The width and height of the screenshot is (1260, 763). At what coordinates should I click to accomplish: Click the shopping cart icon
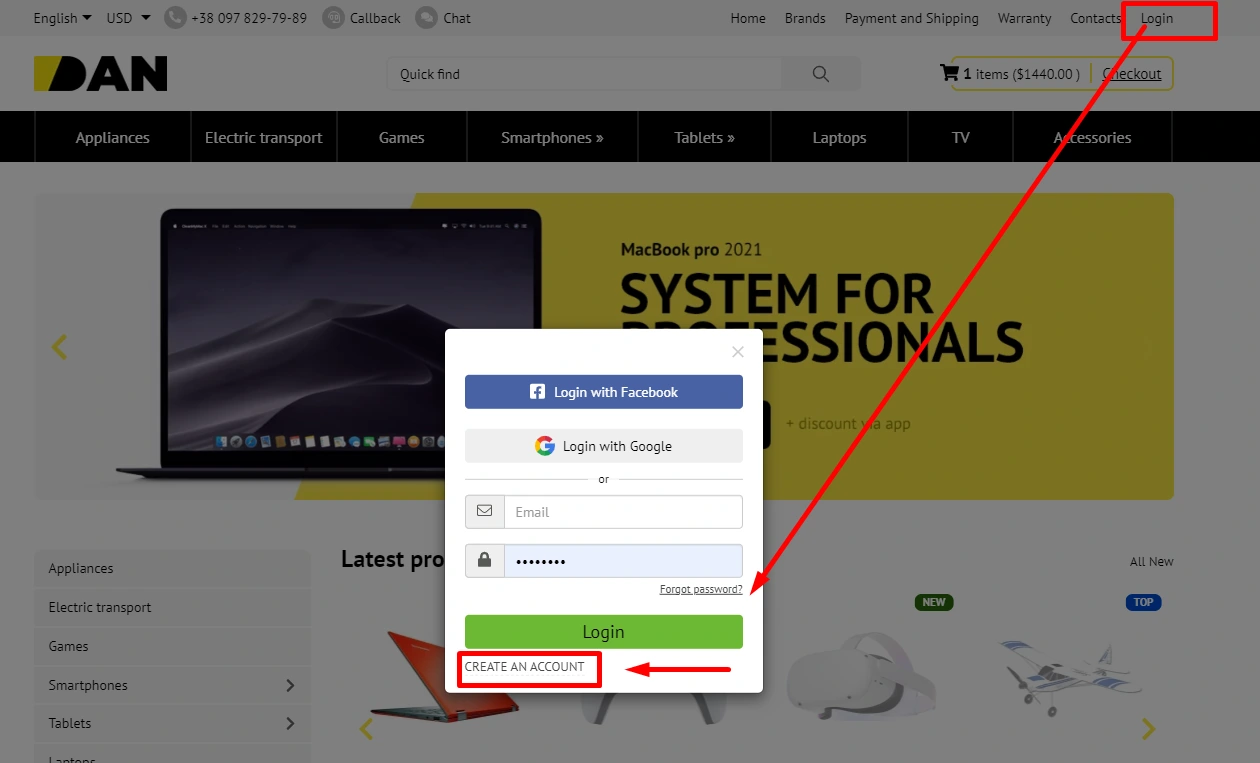tap(949, 73)
